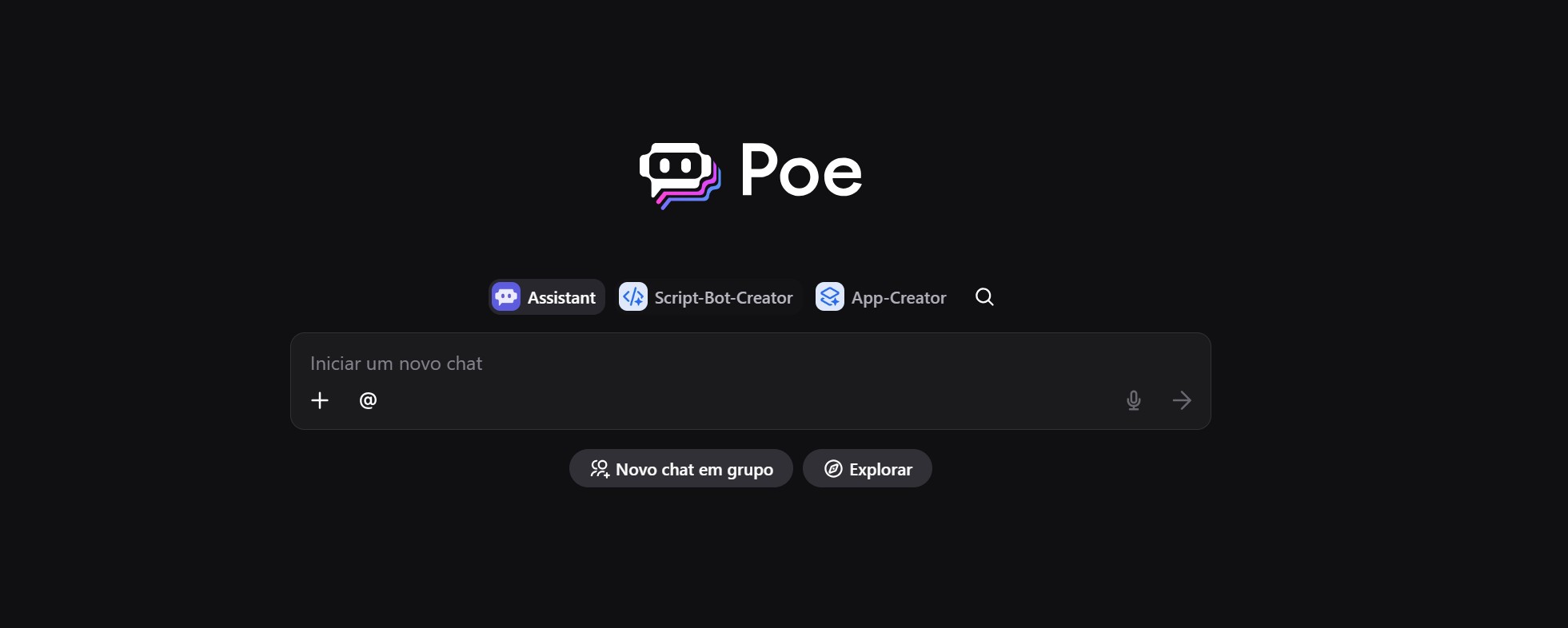Select the Assistant bot label
This screenshot has width=1568, height=628.
click(x=561, y=298)
